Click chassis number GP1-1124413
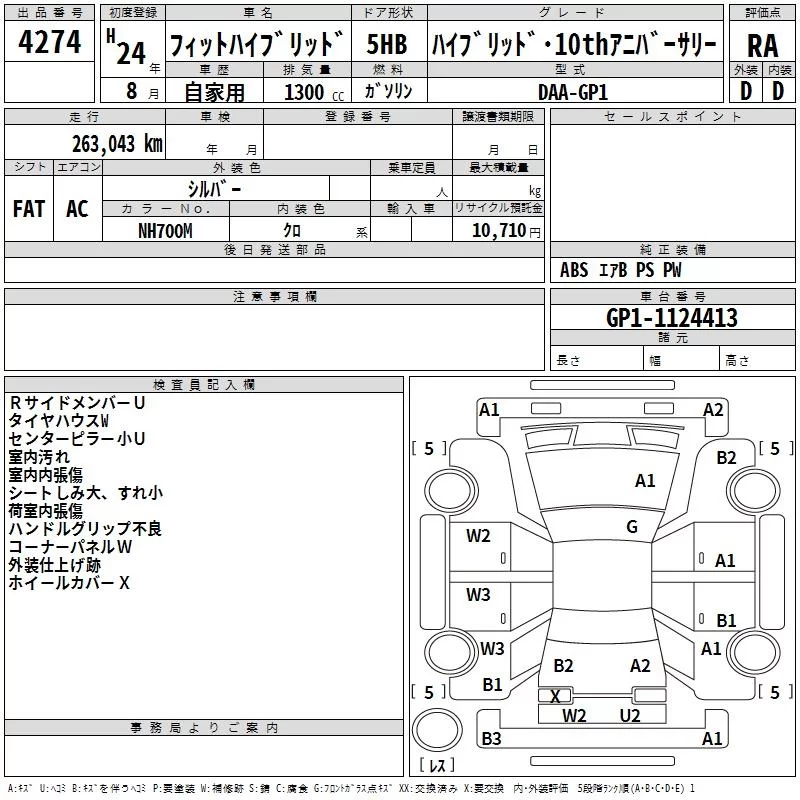The height and width of the screenshot is (800, 800). coord(672,318)
